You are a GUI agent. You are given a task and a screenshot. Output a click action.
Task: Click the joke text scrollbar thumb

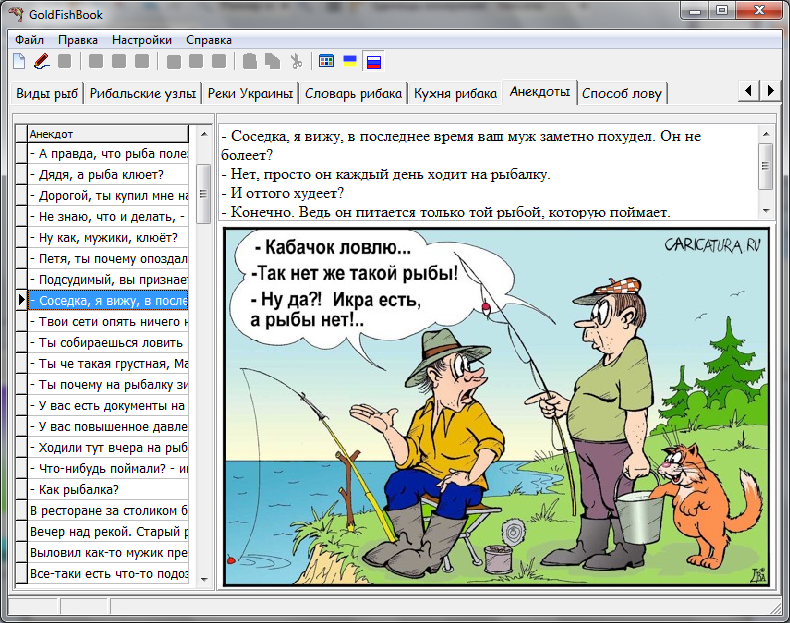(x=766, y=166)
